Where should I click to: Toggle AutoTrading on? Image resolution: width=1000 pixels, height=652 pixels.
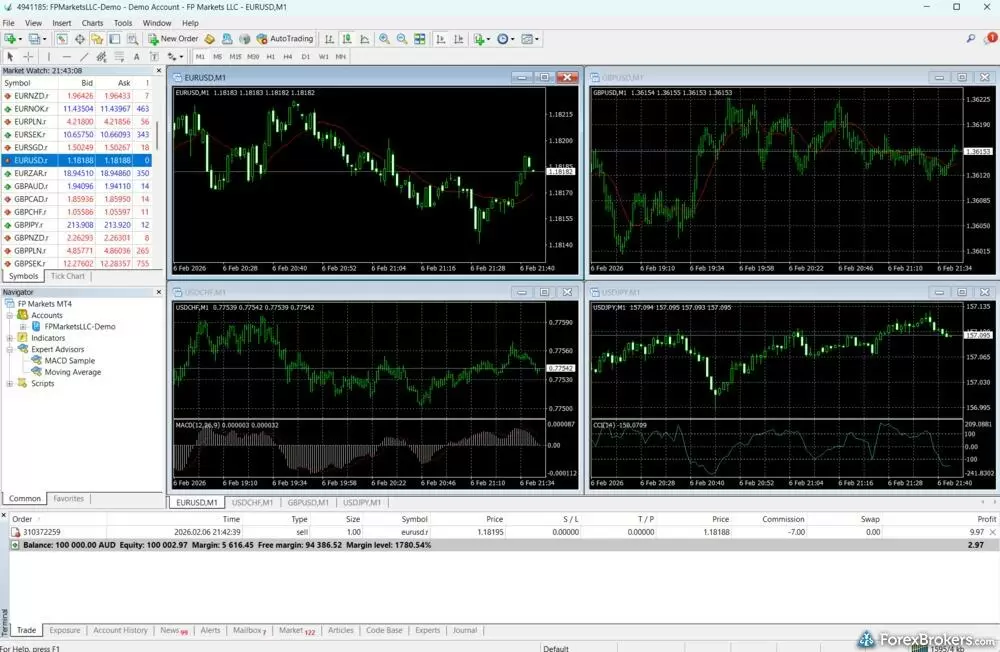click(x=285, y=38)
